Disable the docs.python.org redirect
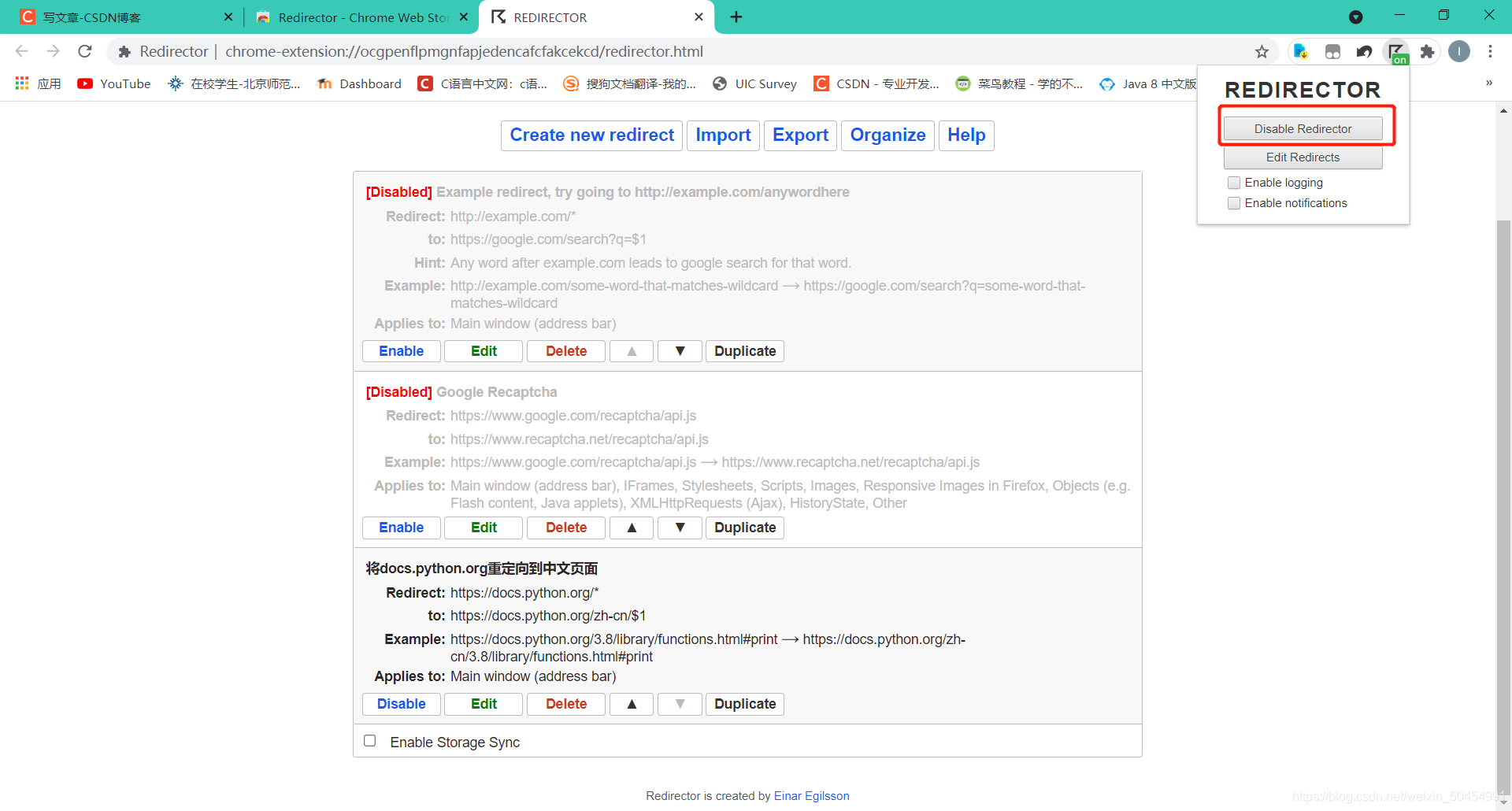 pyautogui.click(x=401, y=704)
